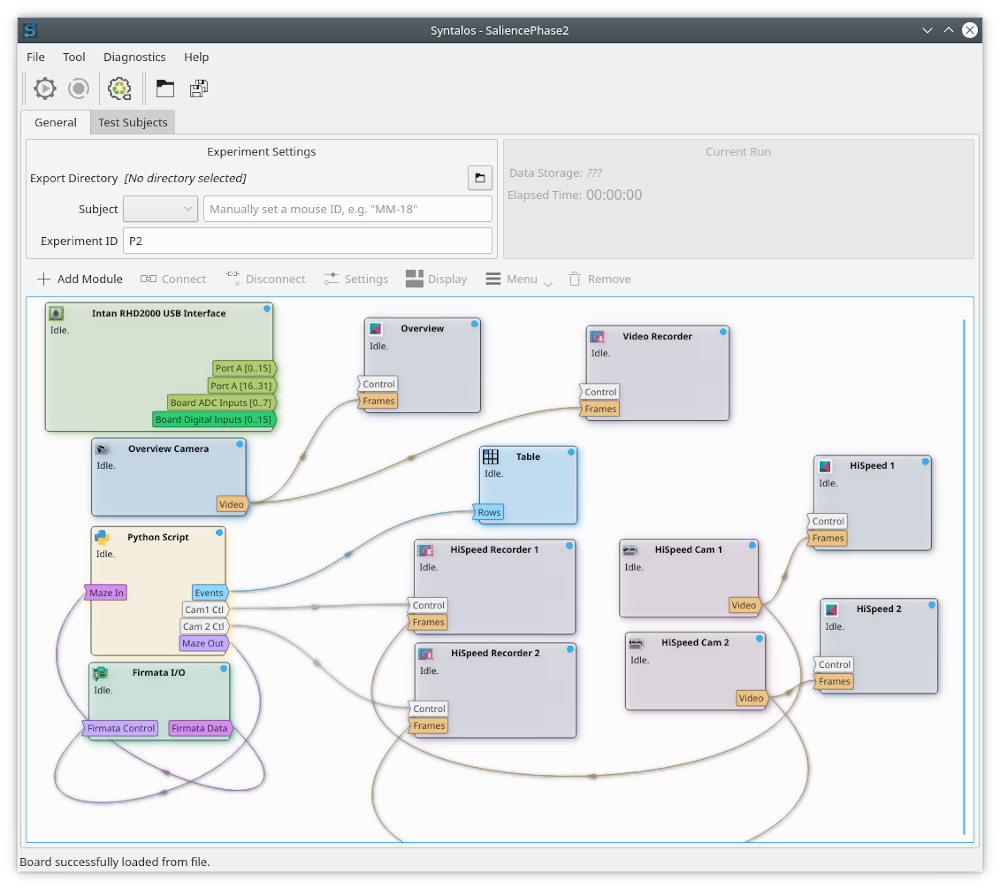Click the Overview Camera module's camera icon
The width and height of the screenshot is (1000, 889).
click(103, 449)
